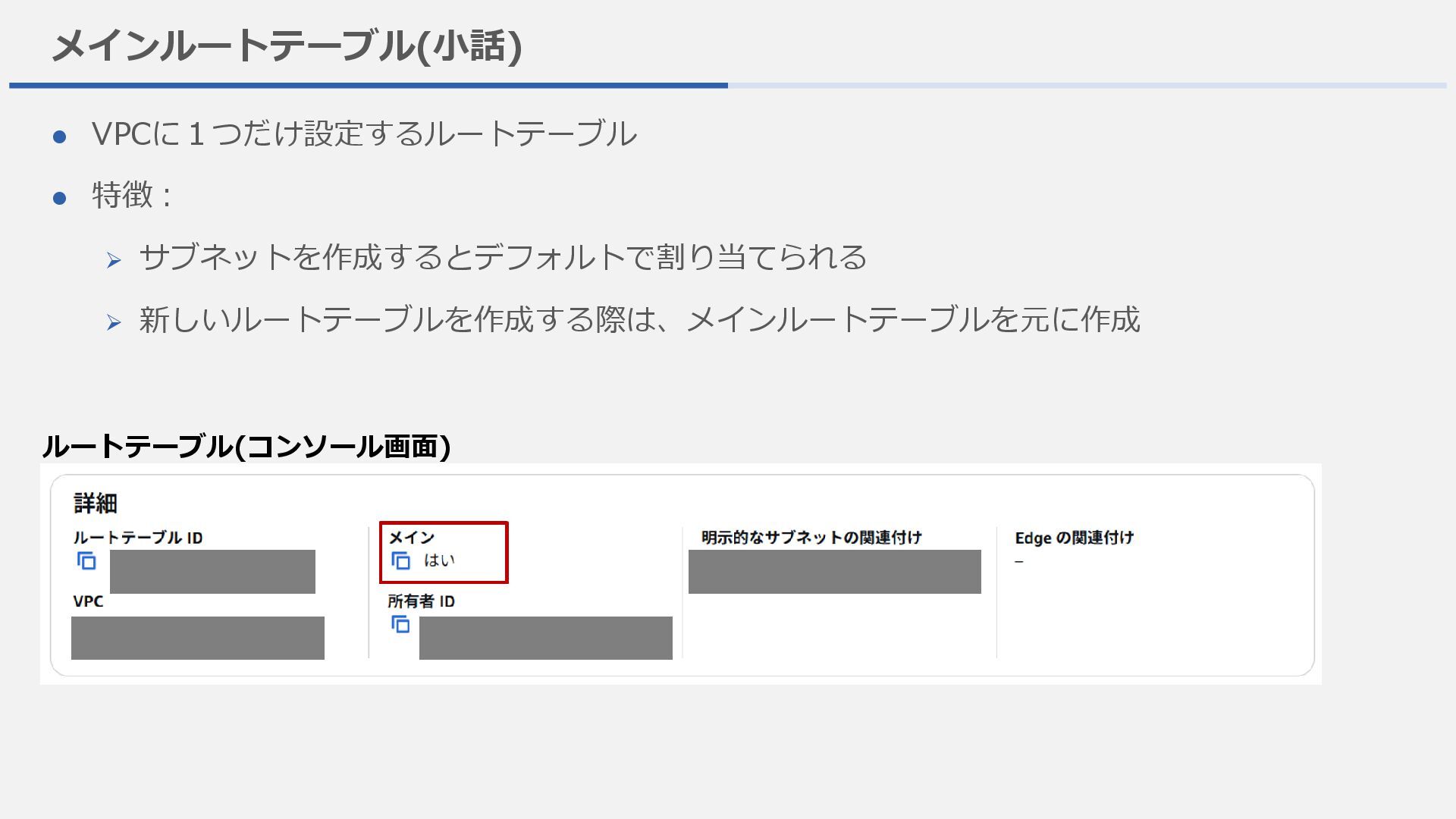
Task: Click the ルートテーブル ID label
Action: (x=138, y=538)
